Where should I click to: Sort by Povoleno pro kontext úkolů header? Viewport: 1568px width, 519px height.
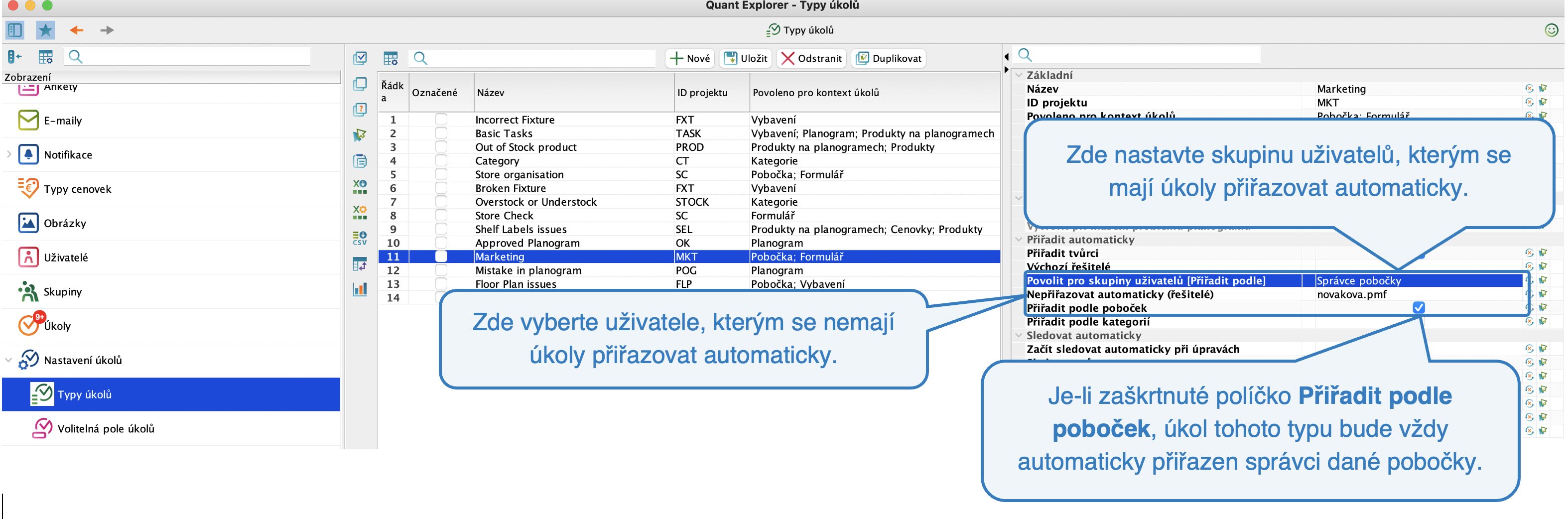point(875,93)
